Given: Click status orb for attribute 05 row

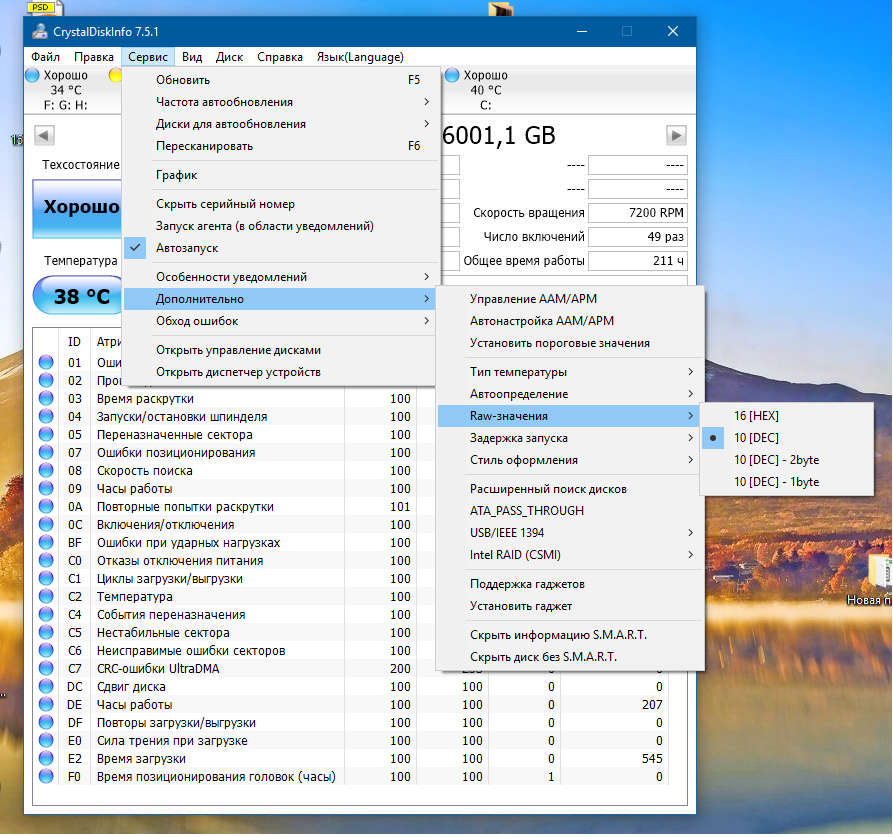Looking at the screenshot, I should (46, 434).
